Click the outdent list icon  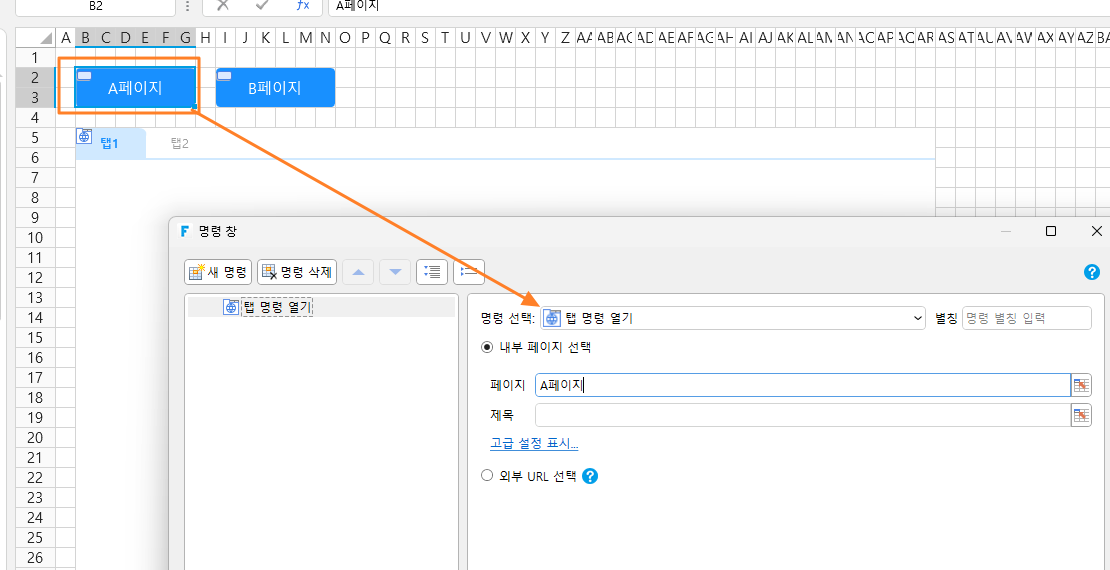tap(469, 271)
